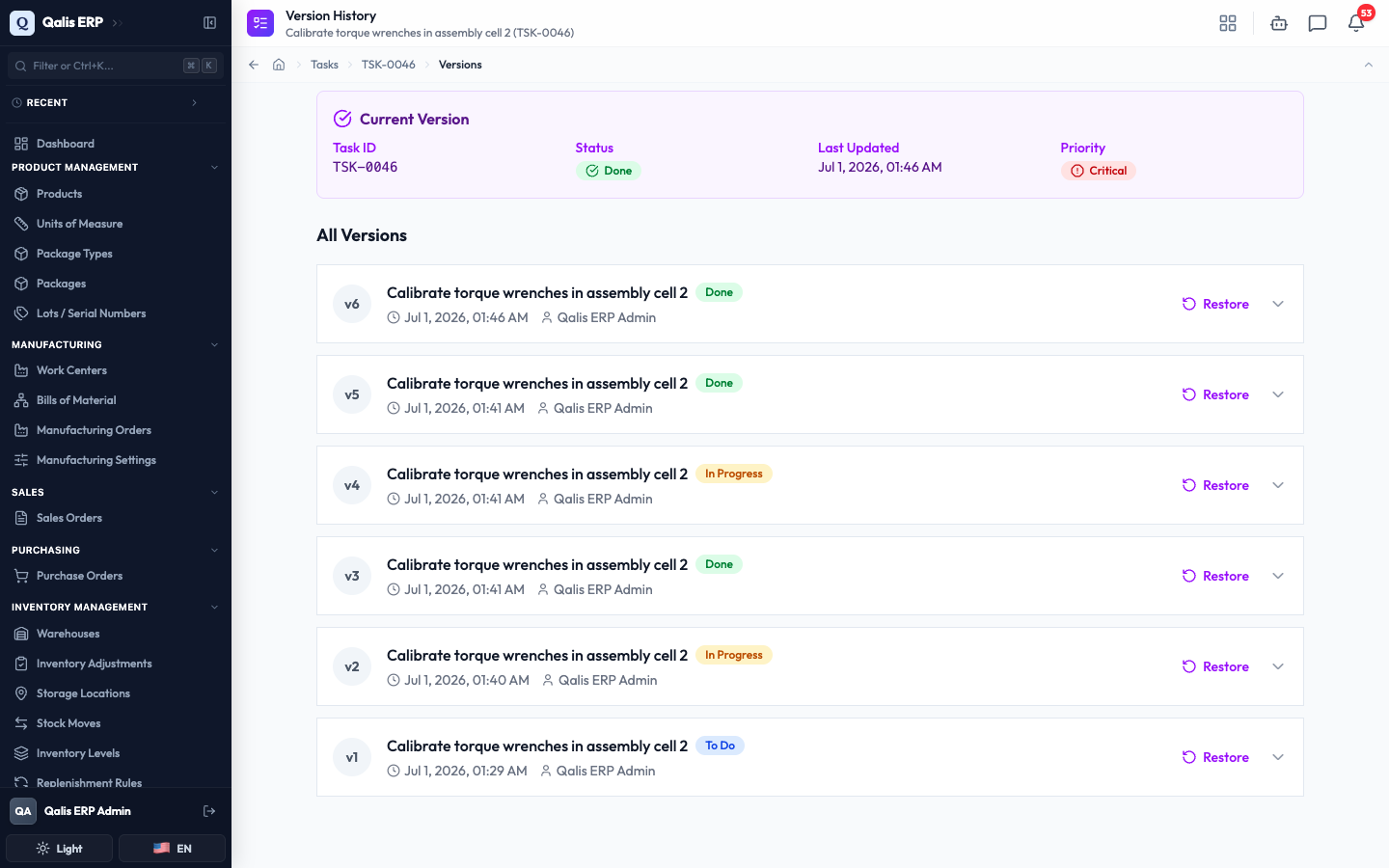Expand version v4 details chevron
The image size is (1389, 868).
click(1278, 485)
